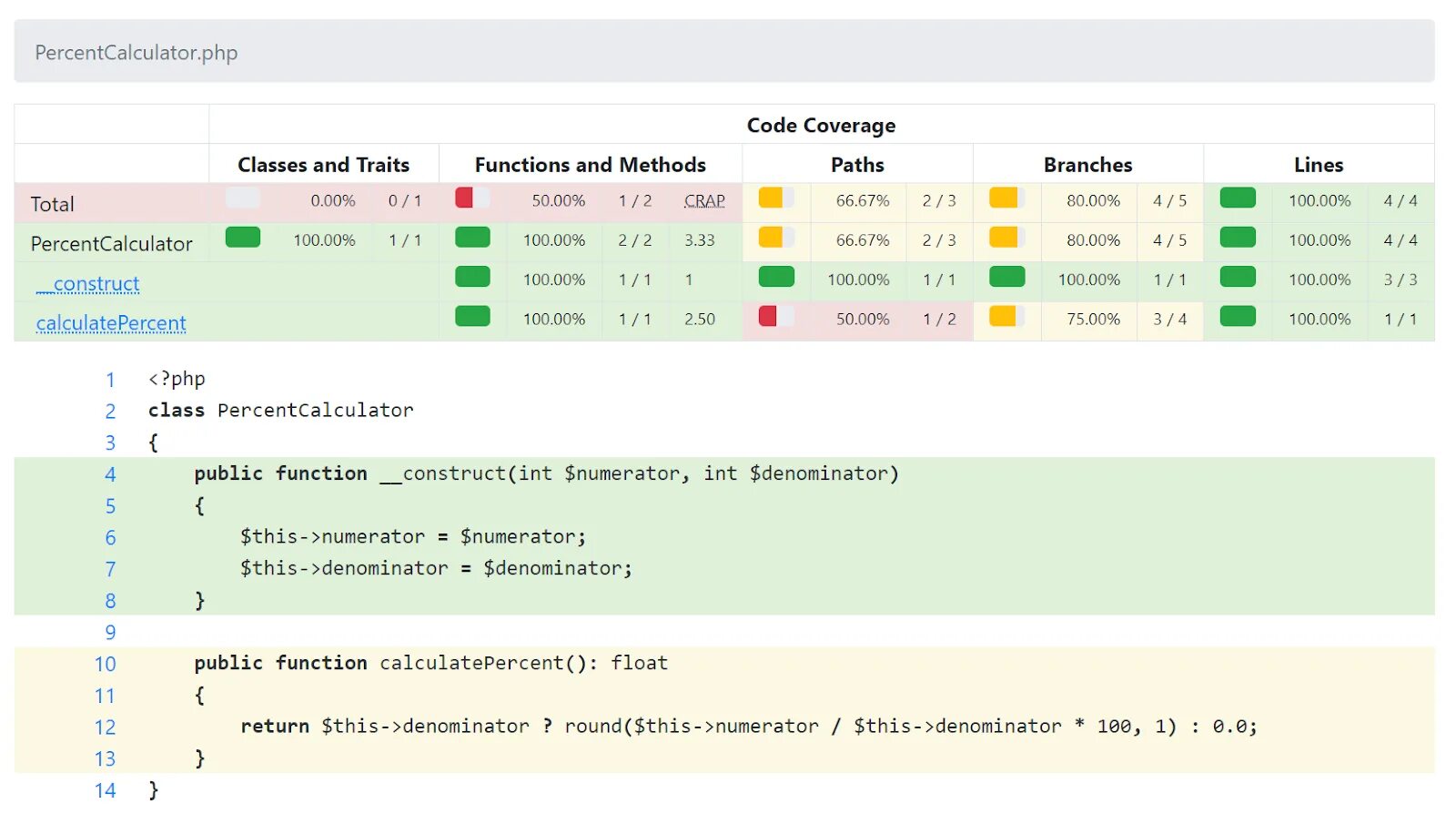Click the PercentCalculator.php breadcrumb title
The image size is (1456, 824).
click(x=136, y=53)
